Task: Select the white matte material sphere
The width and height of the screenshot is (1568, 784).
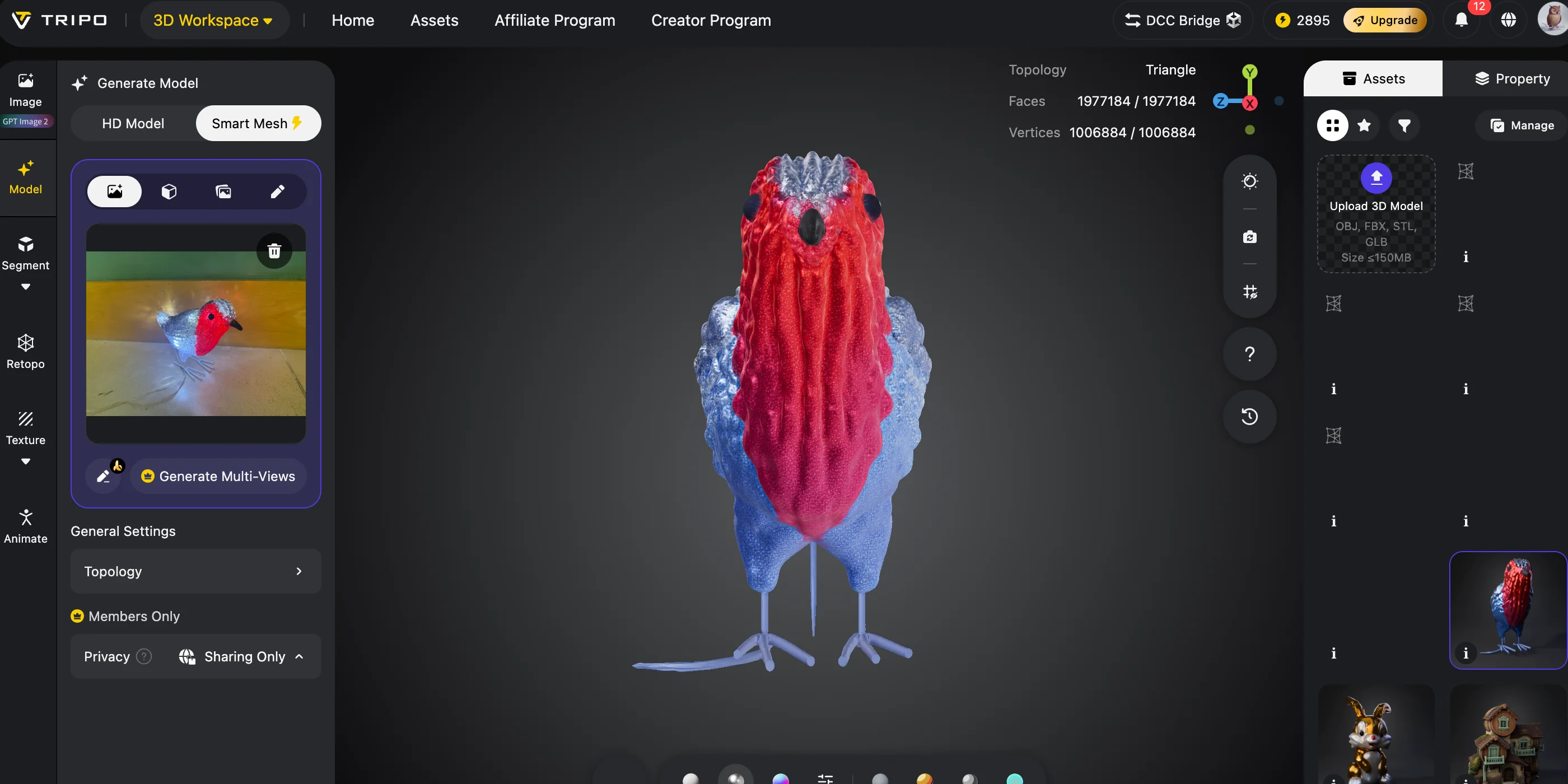Action: pyautogui.click(x=690, y=778)
